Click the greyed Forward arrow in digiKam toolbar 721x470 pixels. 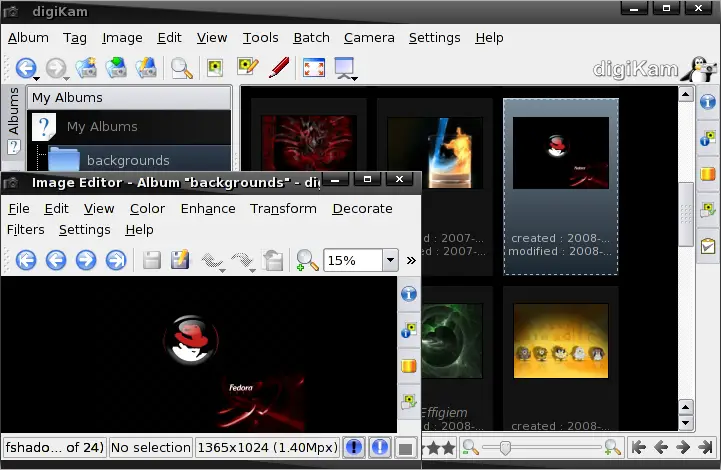[x=56, y=68]
